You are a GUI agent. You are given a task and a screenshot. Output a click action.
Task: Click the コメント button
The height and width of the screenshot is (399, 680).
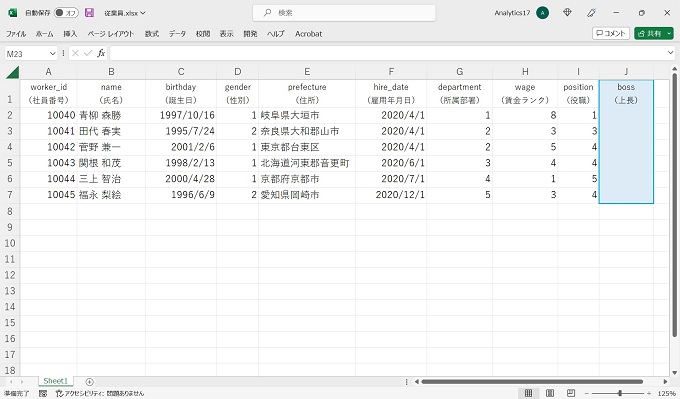tap(611, 33)
